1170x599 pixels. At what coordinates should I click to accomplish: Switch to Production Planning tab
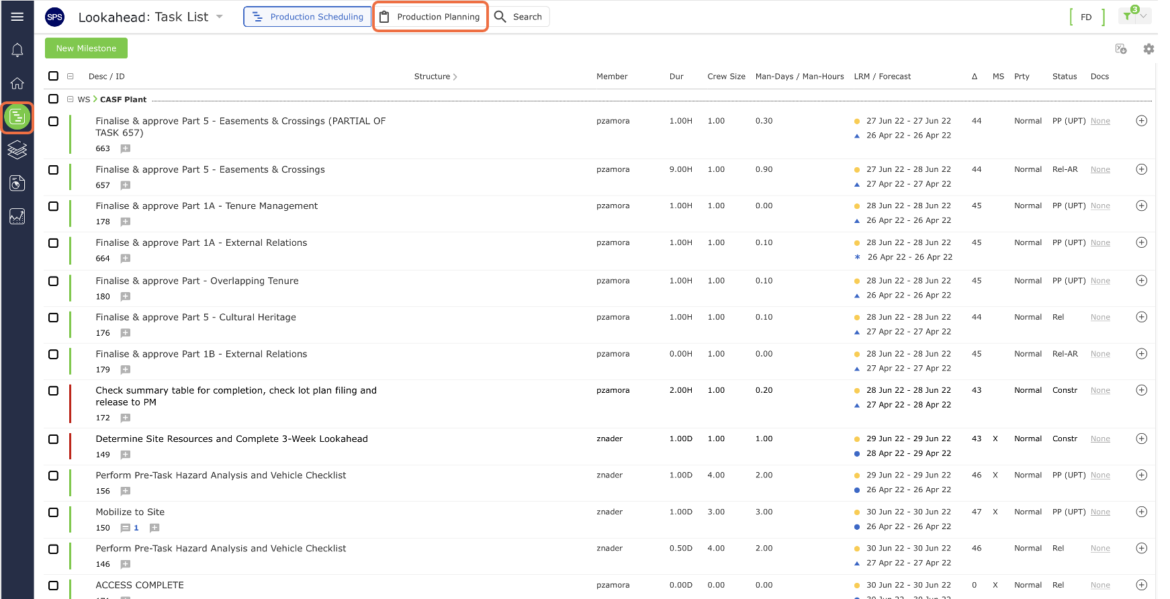point(431,16)
